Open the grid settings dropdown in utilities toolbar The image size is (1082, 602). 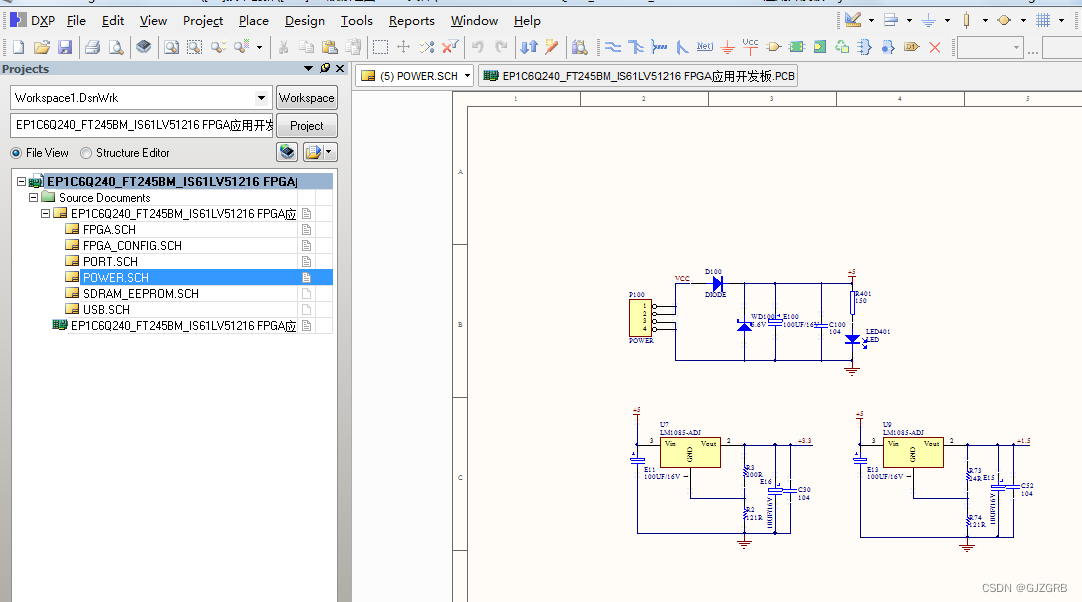[x=1061, y=20]
